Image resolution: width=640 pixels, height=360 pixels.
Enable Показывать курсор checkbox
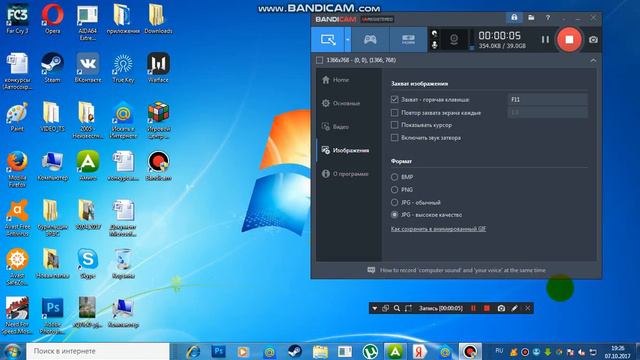tap(394, 125)
